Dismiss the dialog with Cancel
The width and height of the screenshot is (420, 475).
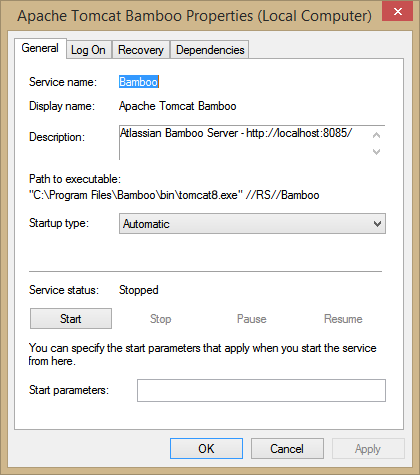click(287, 449)
